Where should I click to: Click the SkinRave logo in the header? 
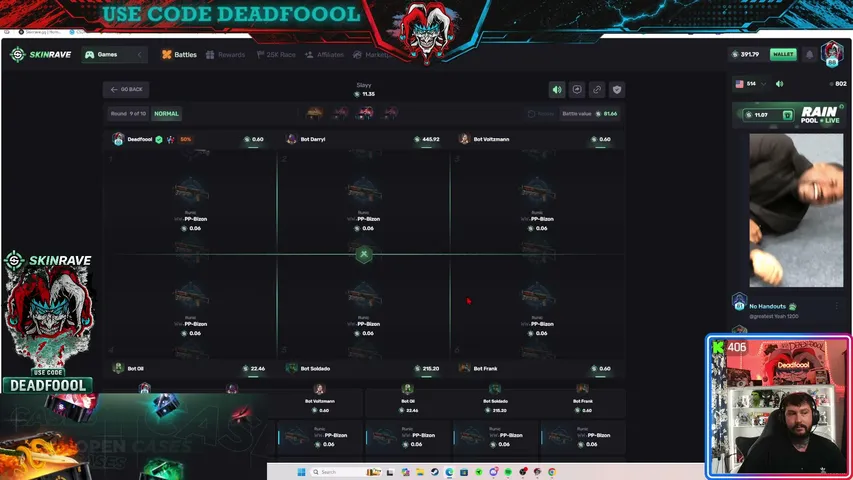tap(40, 54)
